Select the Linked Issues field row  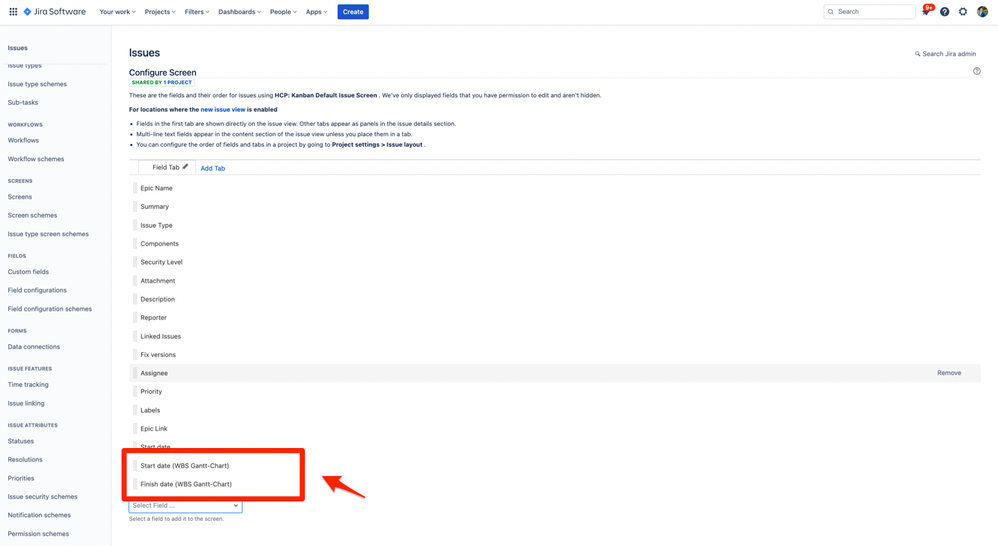tap(555, 336)
